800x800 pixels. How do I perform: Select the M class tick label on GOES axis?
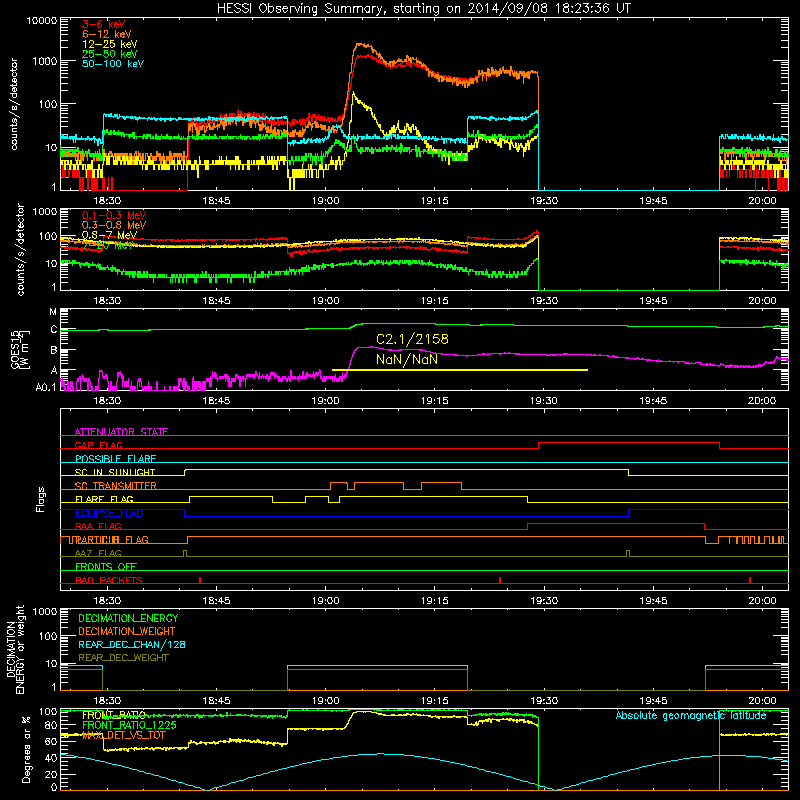tap(53, 312)
